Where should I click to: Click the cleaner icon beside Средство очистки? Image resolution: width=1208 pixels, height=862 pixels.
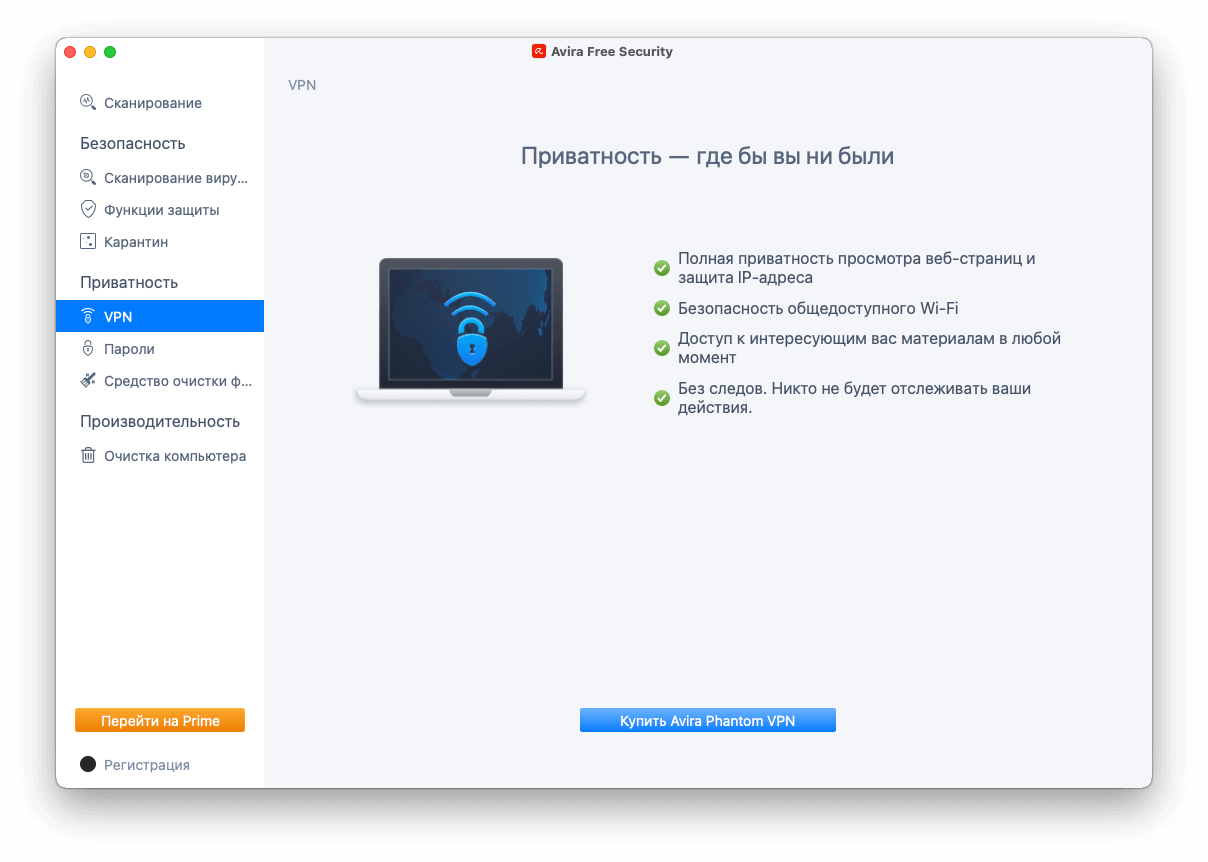point(88,381)
